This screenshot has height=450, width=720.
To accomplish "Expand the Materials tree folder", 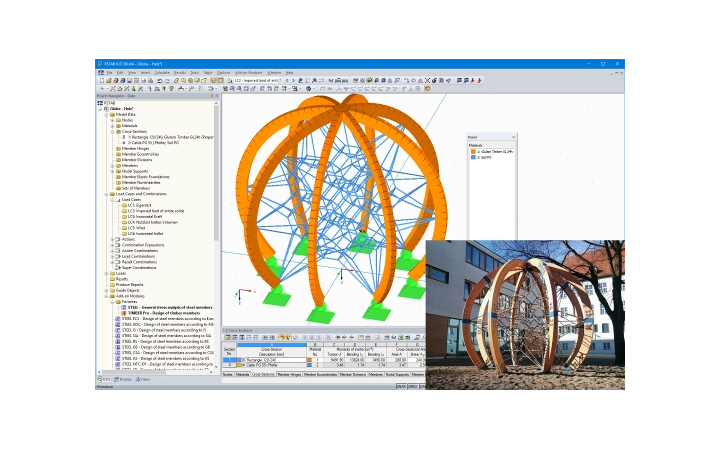I will pos(112,126).
